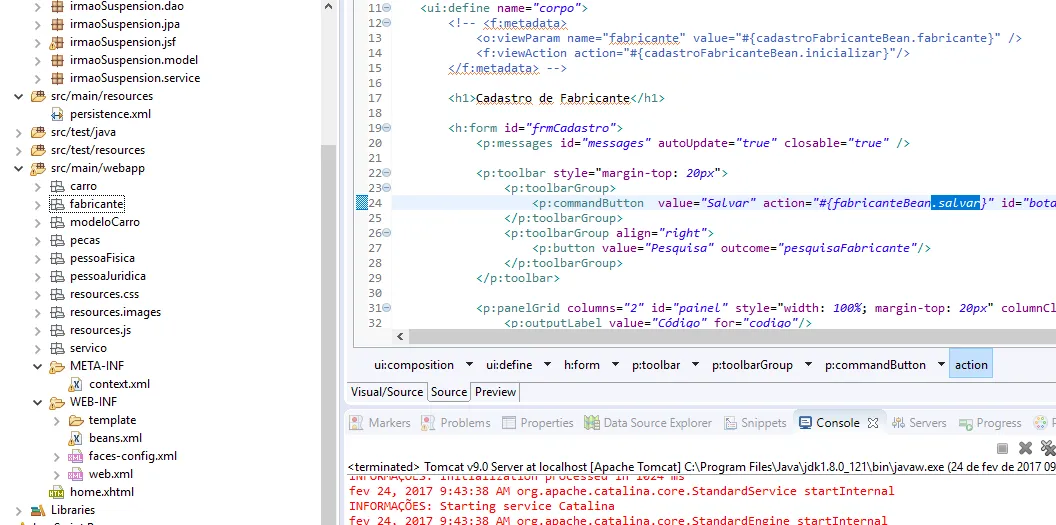This screenshot has width=1056, height=525.
Task: Click the project tree scroll-up arrow
Action: pyautogui.click(x=328, y=7)
